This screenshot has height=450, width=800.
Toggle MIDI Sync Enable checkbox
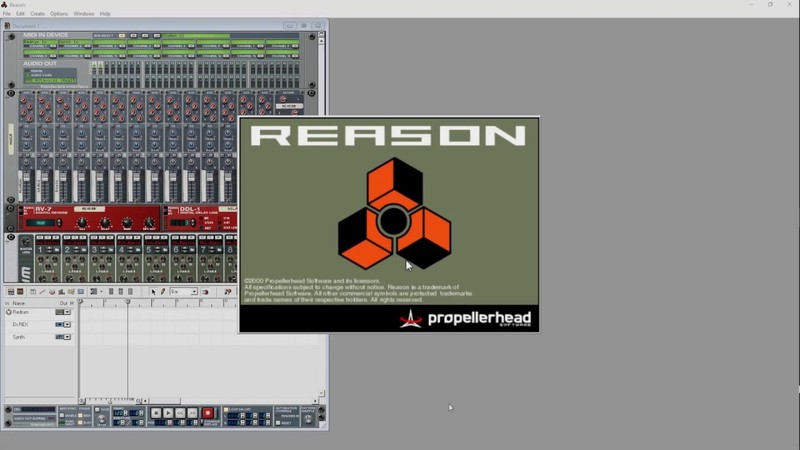pos(62,415)
